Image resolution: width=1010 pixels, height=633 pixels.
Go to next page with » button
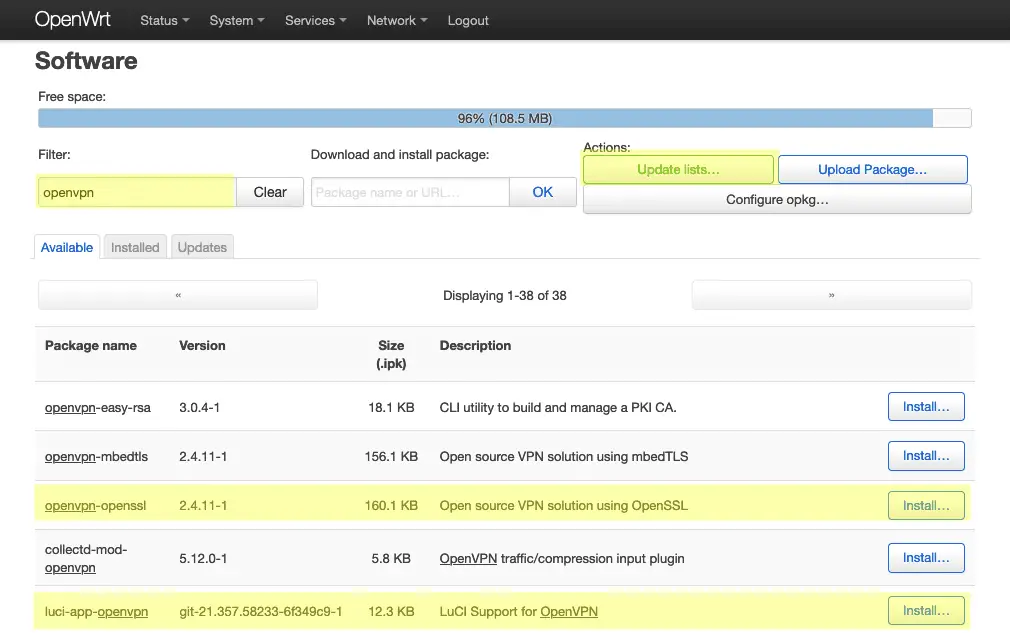[x=832, y=295]
